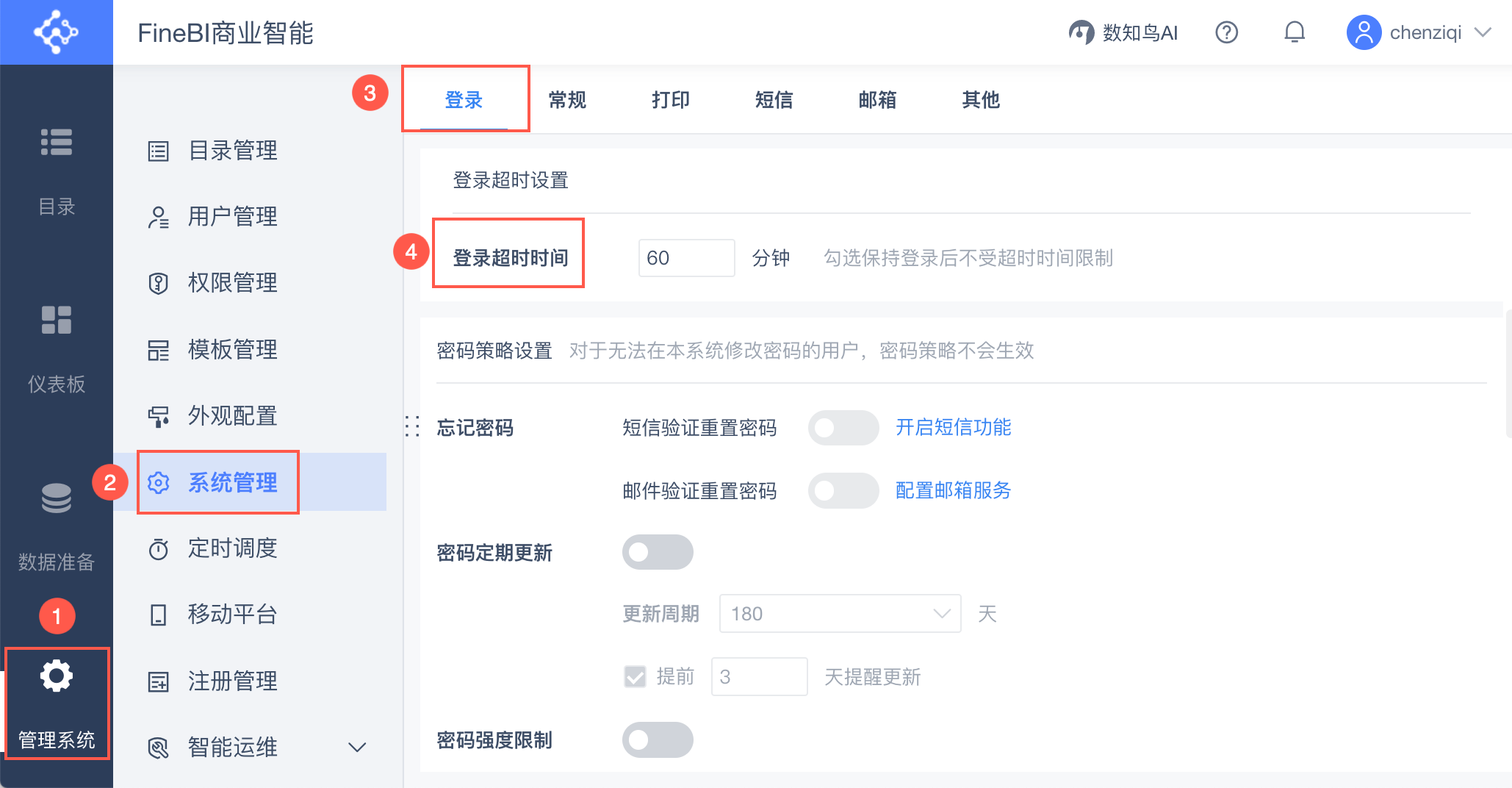Open 数据准备 database icon
Image resolution: width=1512 pixels, height=788 pixels.
(57, 498)
